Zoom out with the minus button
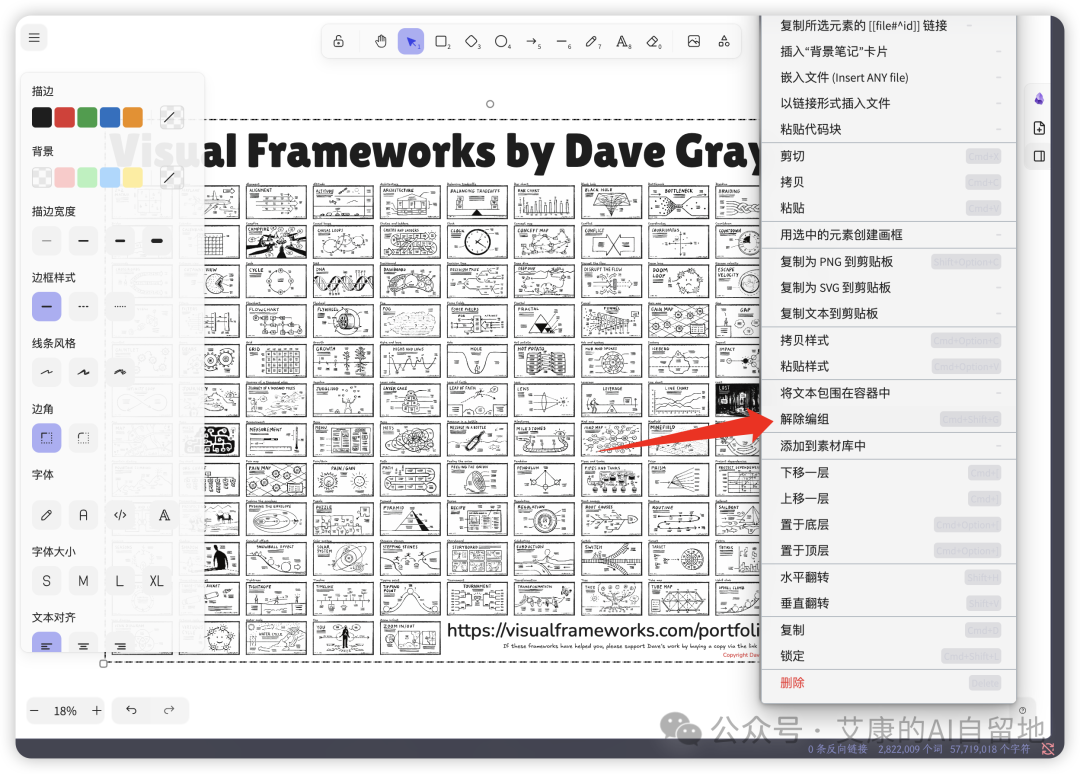Image resolution: width=1080 pixels, height=774 pixels. coord(34,710)
